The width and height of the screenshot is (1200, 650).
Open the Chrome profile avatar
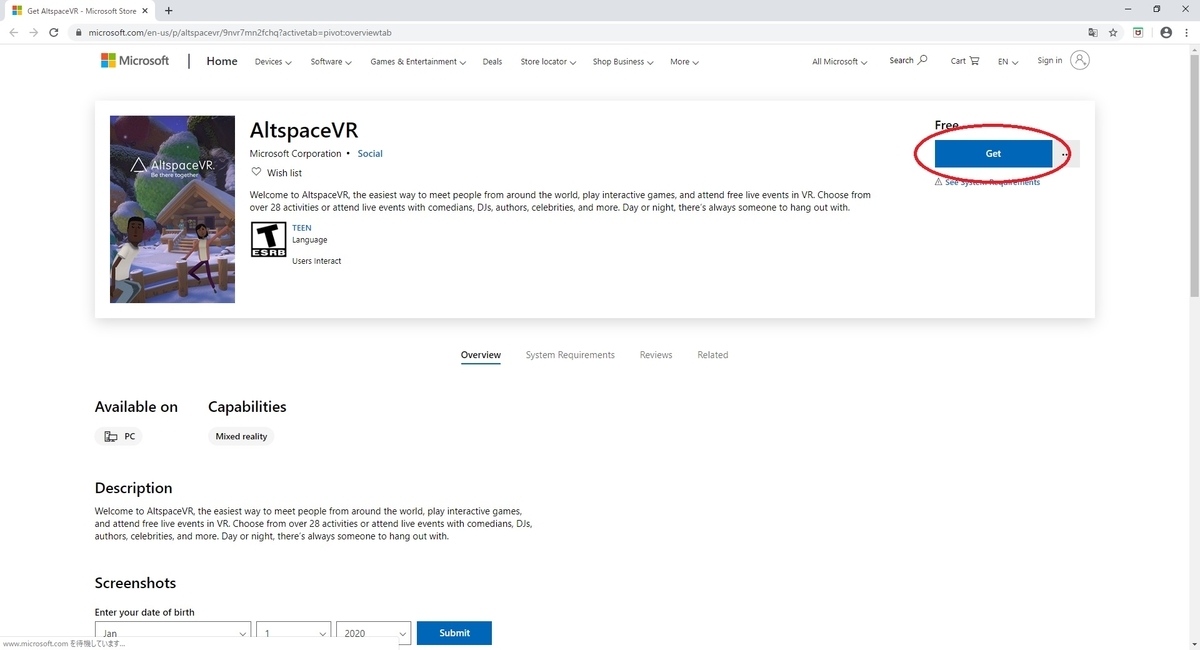pos(1165,32)
